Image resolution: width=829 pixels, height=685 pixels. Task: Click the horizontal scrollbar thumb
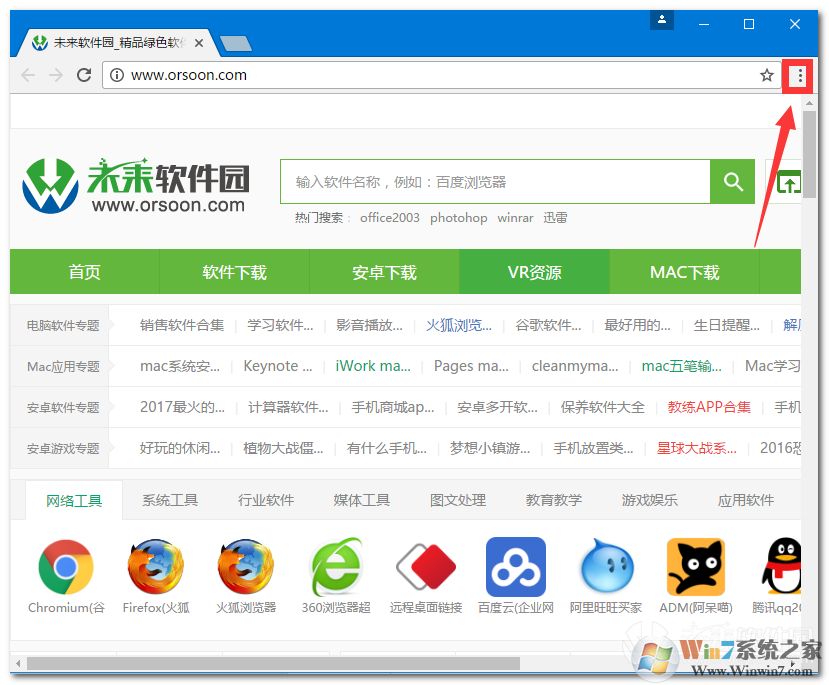click(x=273, y=663)
